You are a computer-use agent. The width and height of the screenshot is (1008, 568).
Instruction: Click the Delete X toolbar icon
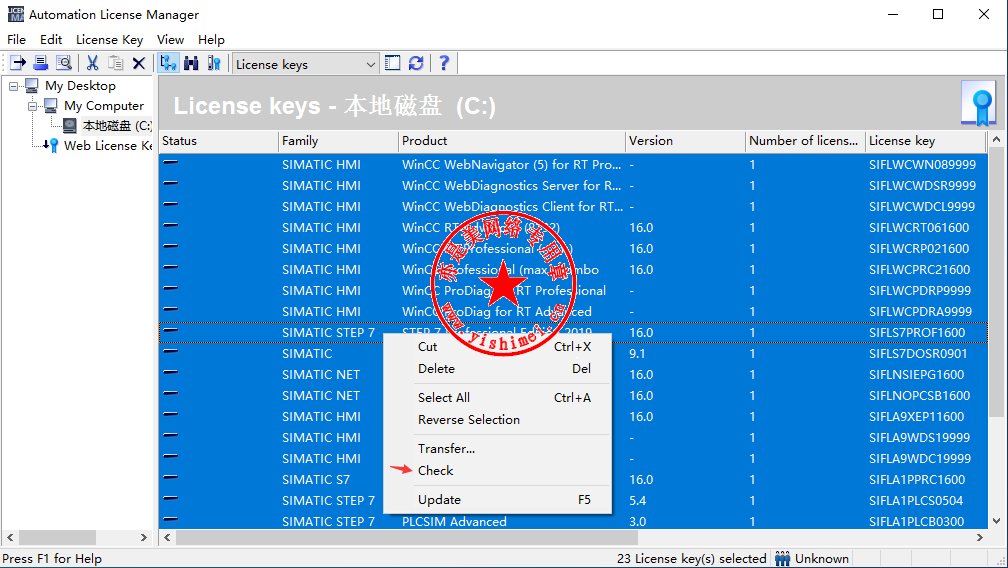tap(139, 63)
